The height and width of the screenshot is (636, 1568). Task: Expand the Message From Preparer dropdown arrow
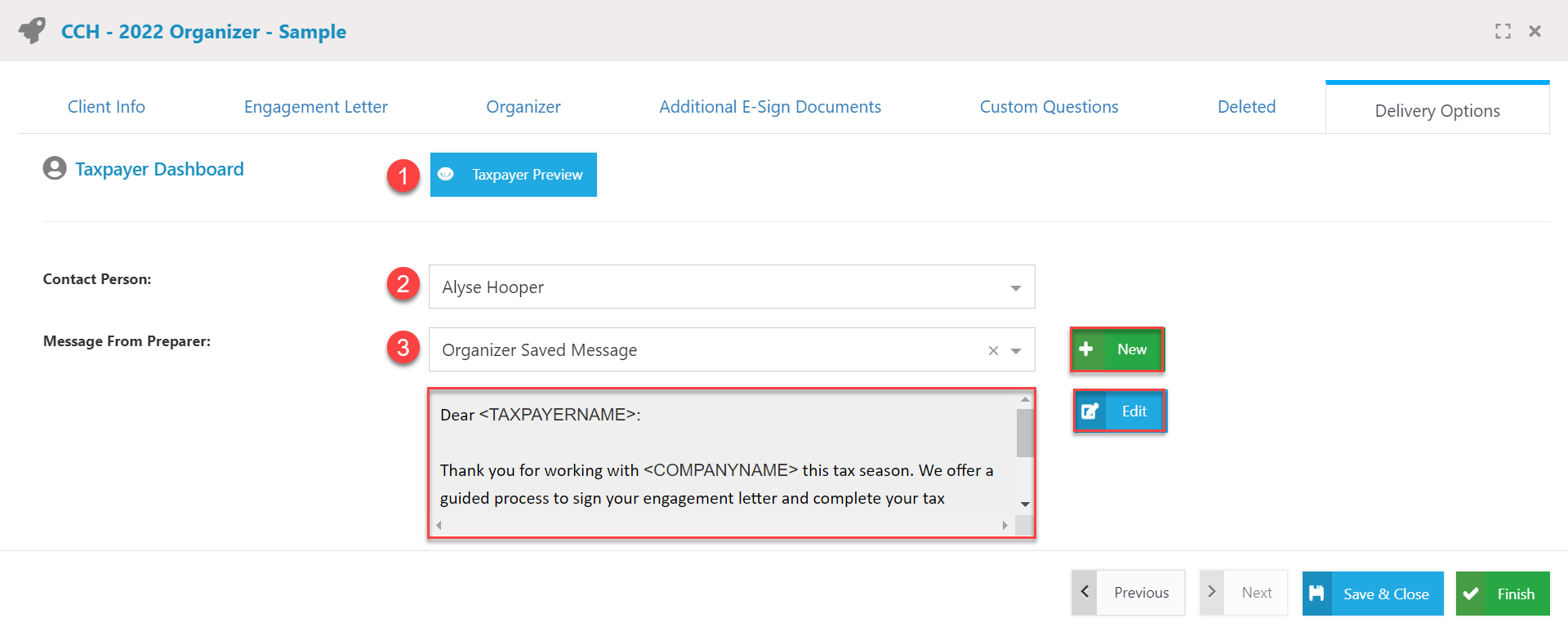coord(1016,351)
